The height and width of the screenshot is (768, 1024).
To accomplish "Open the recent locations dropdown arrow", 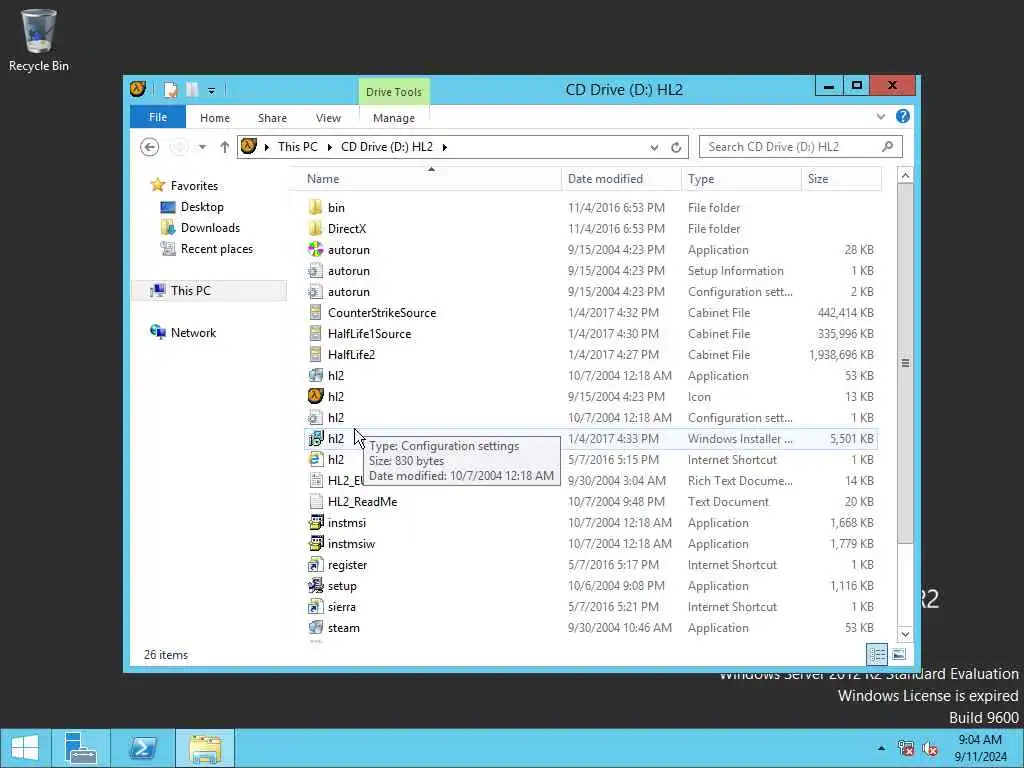I will tap(202, 148).
